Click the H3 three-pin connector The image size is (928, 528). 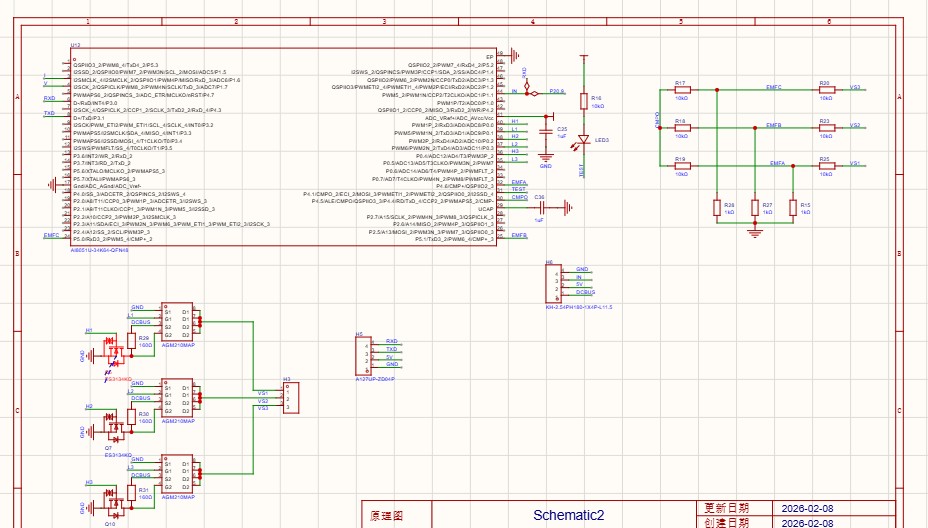tap(290, 400)
